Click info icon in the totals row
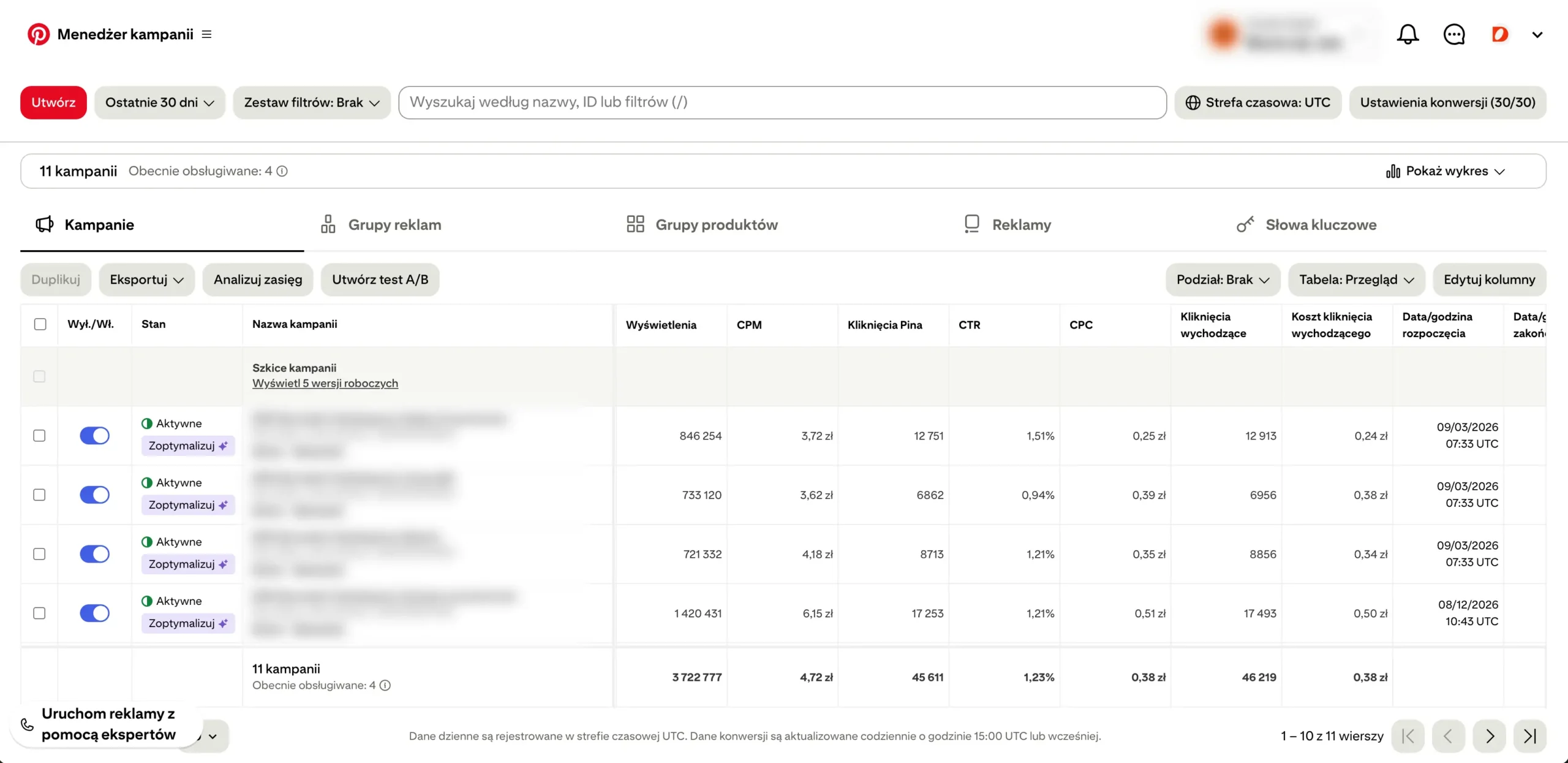Image resolution: width=1568 pixels, height=763 pixels. 385,685
